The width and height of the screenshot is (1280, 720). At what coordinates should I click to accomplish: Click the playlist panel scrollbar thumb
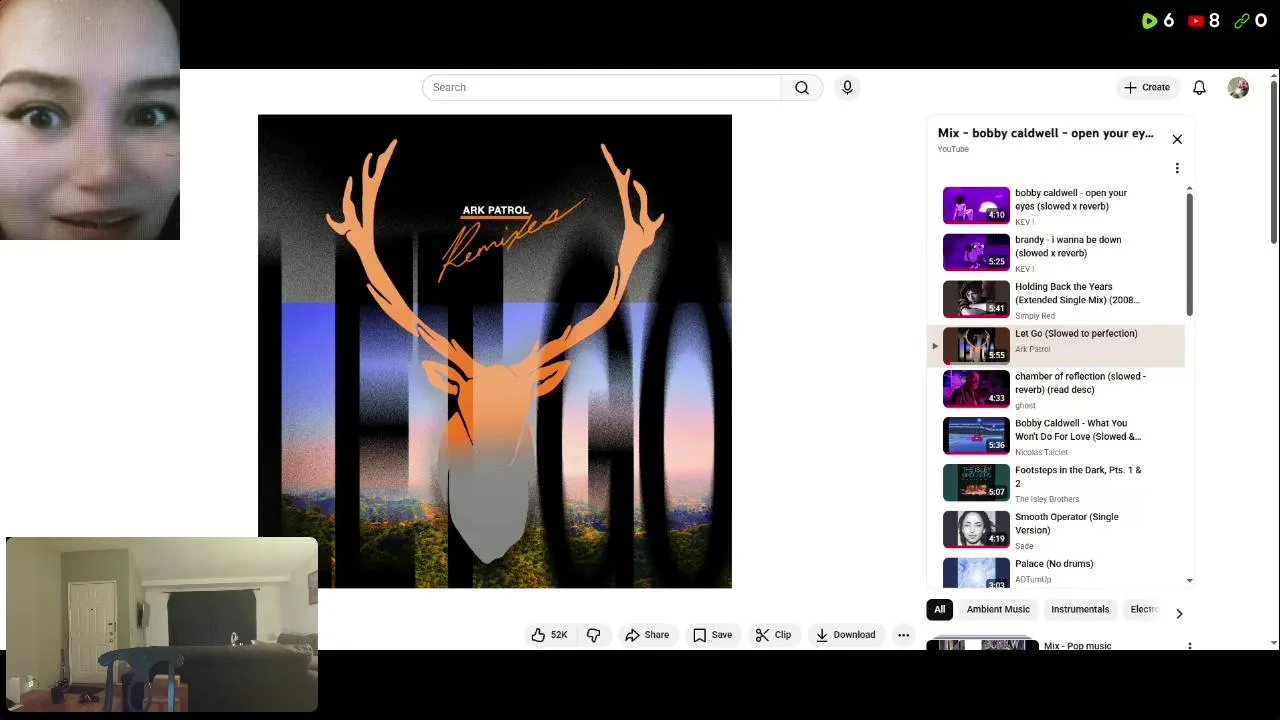pyautogui.click(x=1189, y=255)
